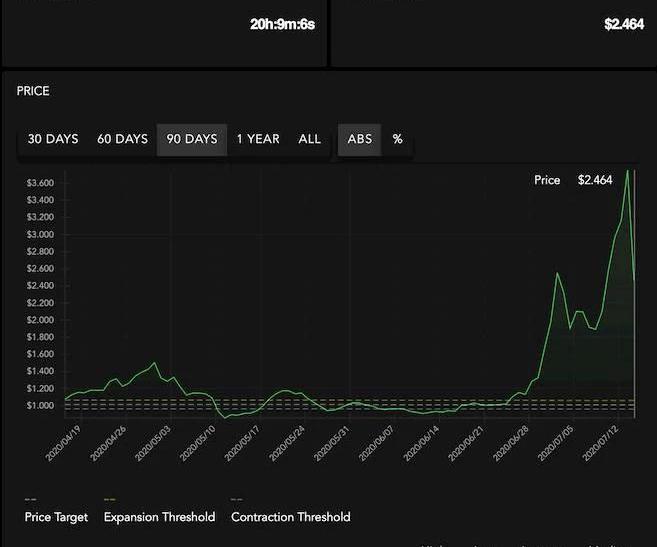Toggle ABS absolute value mode

[359, 139]
